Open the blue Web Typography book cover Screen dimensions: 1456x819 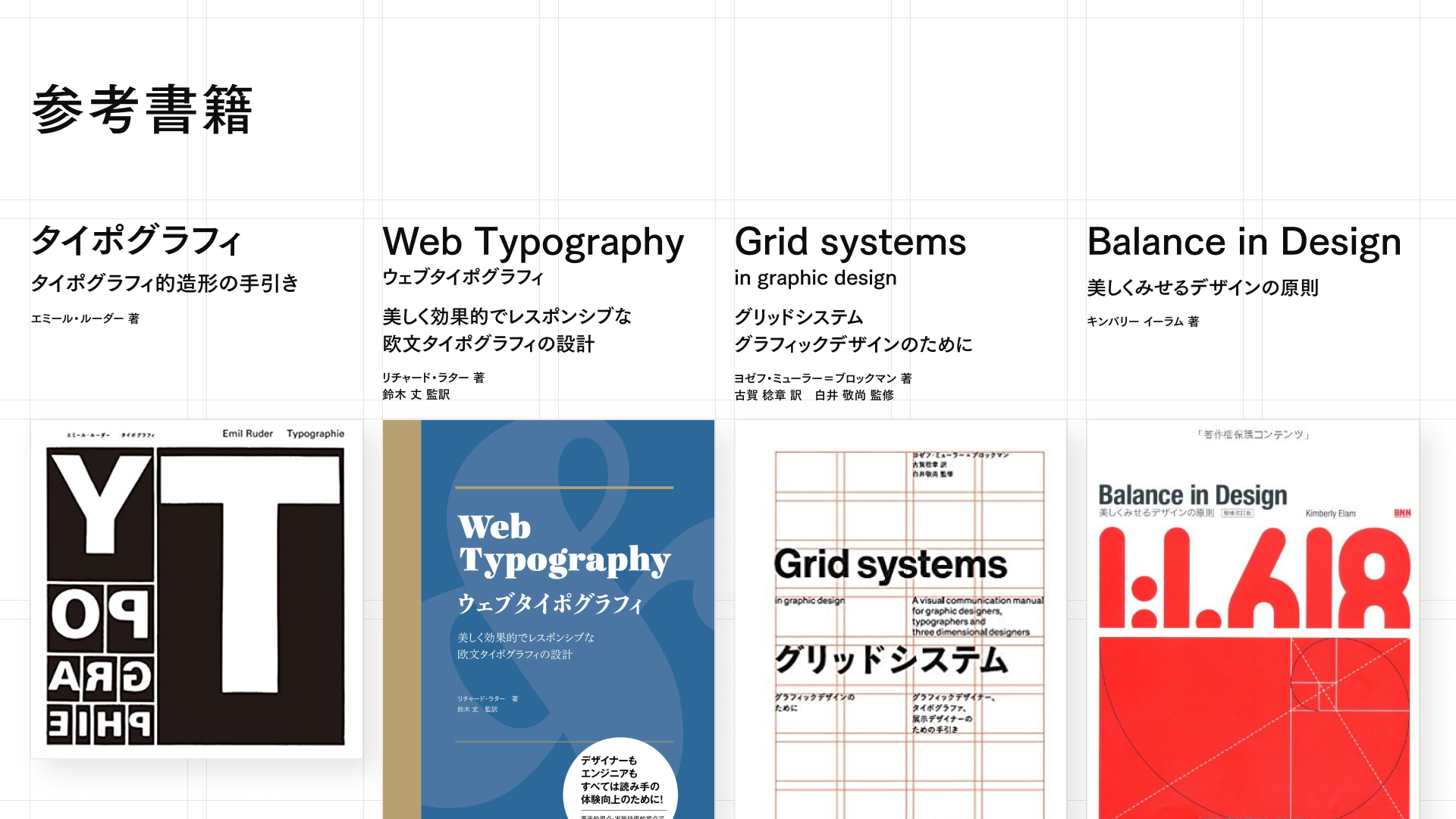tap(548, 620)
